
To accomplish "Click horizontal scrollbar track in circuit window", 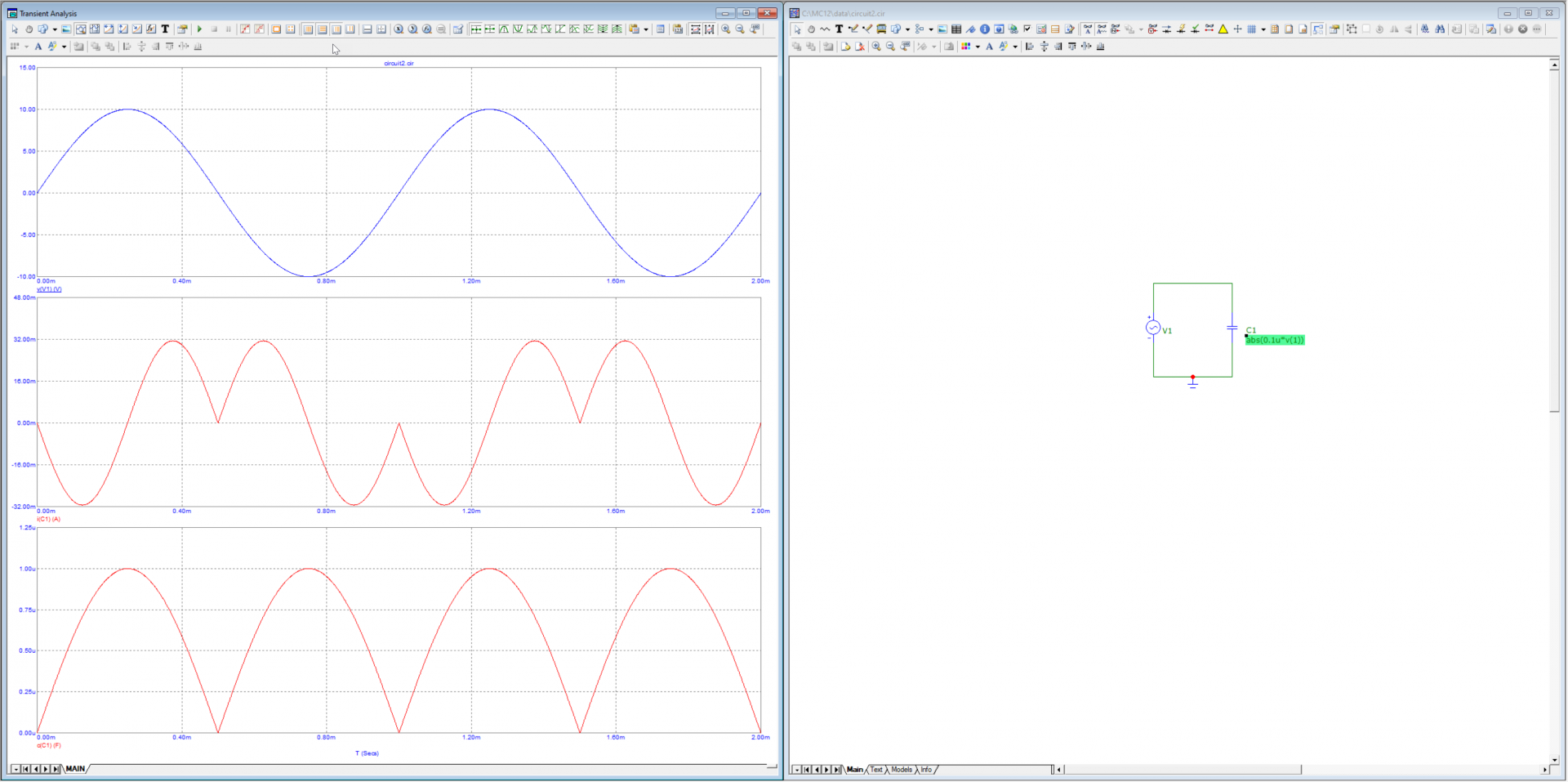I will 1421,770.
